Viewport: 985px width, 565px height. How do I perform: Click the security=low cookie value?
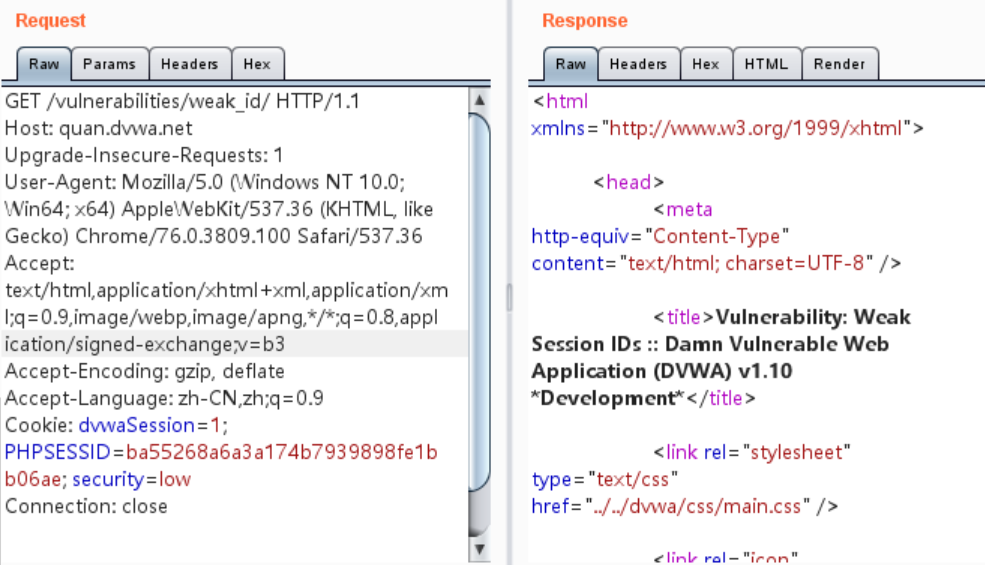131,480
